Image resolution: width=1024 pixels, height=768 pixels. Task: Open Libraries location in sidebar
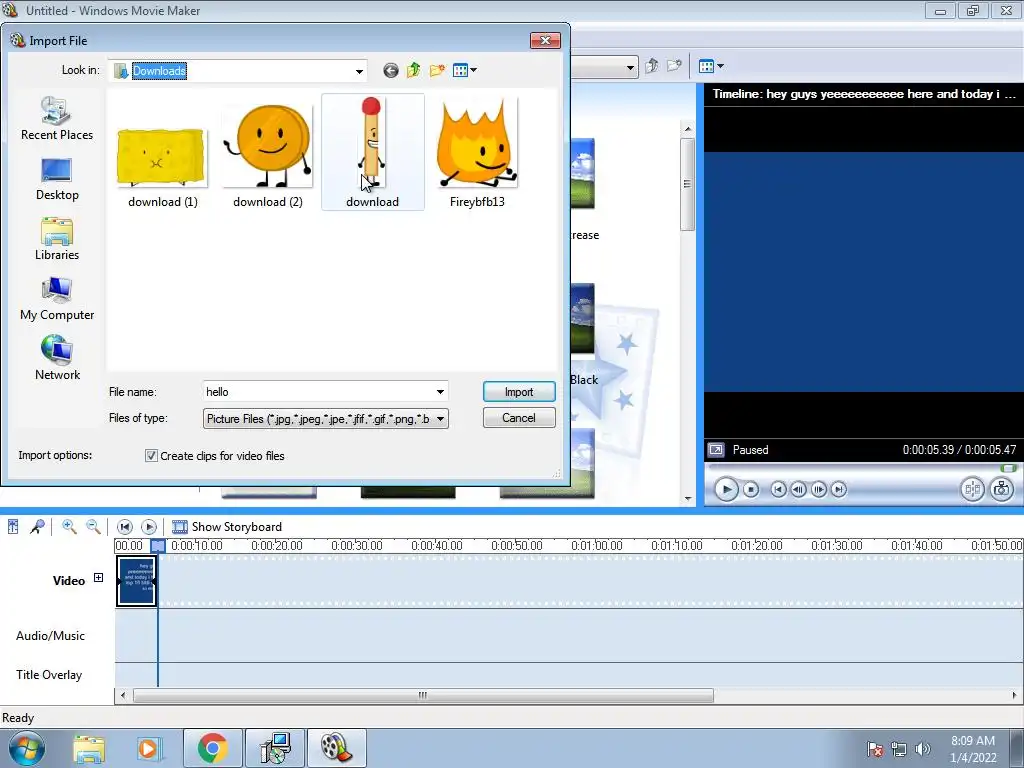[x=57, y=239]
